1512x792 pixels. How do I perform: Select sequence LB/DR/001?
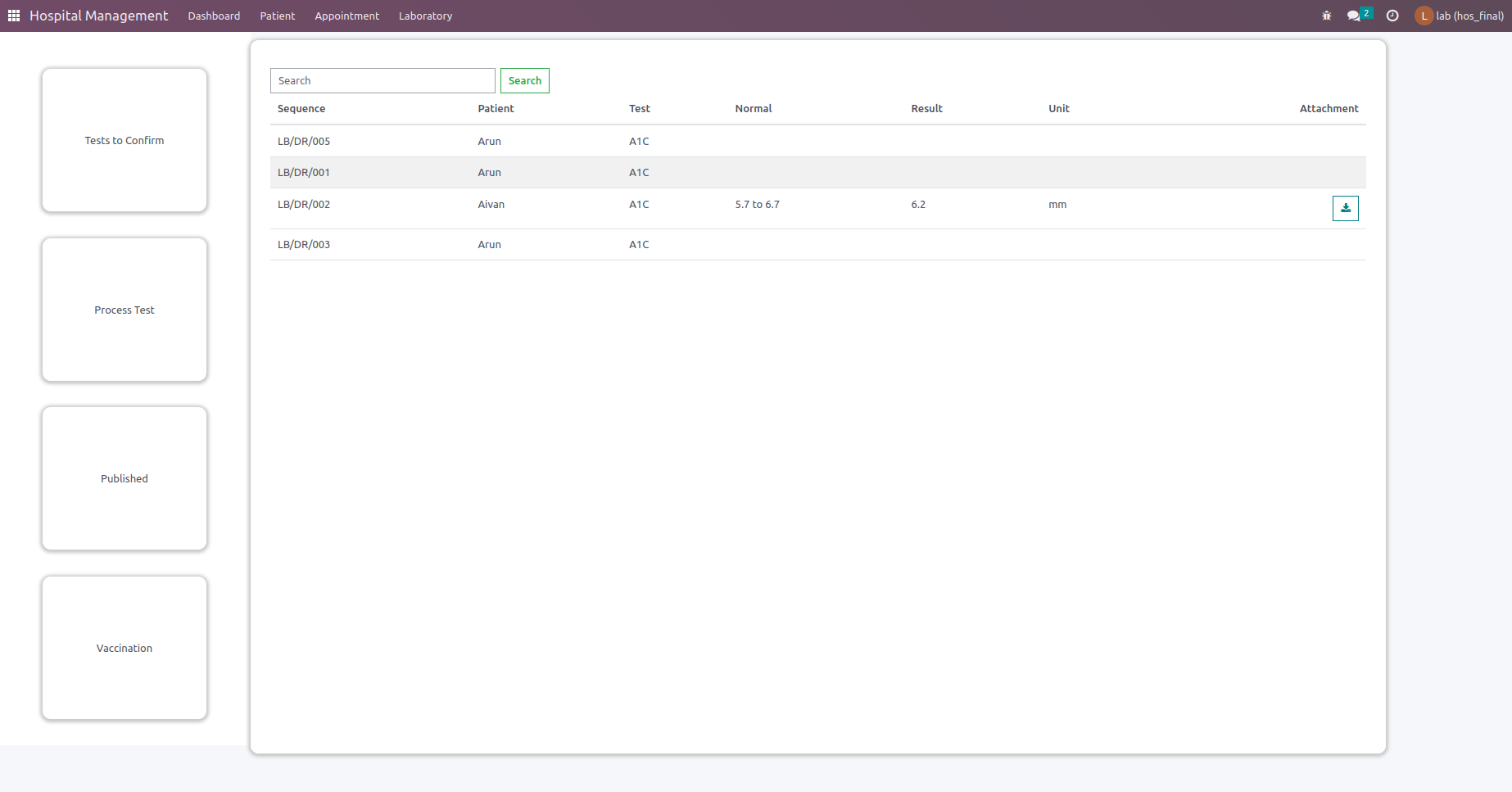[x=304, y=172]
